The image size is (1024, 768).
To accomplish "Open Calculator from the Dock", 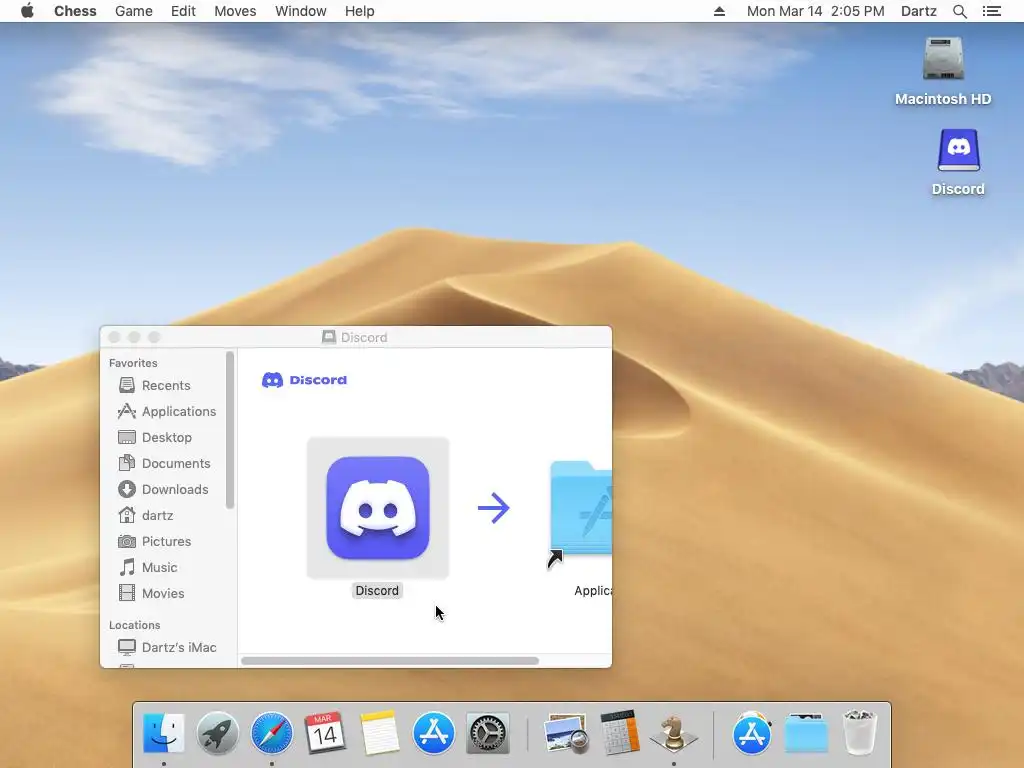I will pos(620,733).
